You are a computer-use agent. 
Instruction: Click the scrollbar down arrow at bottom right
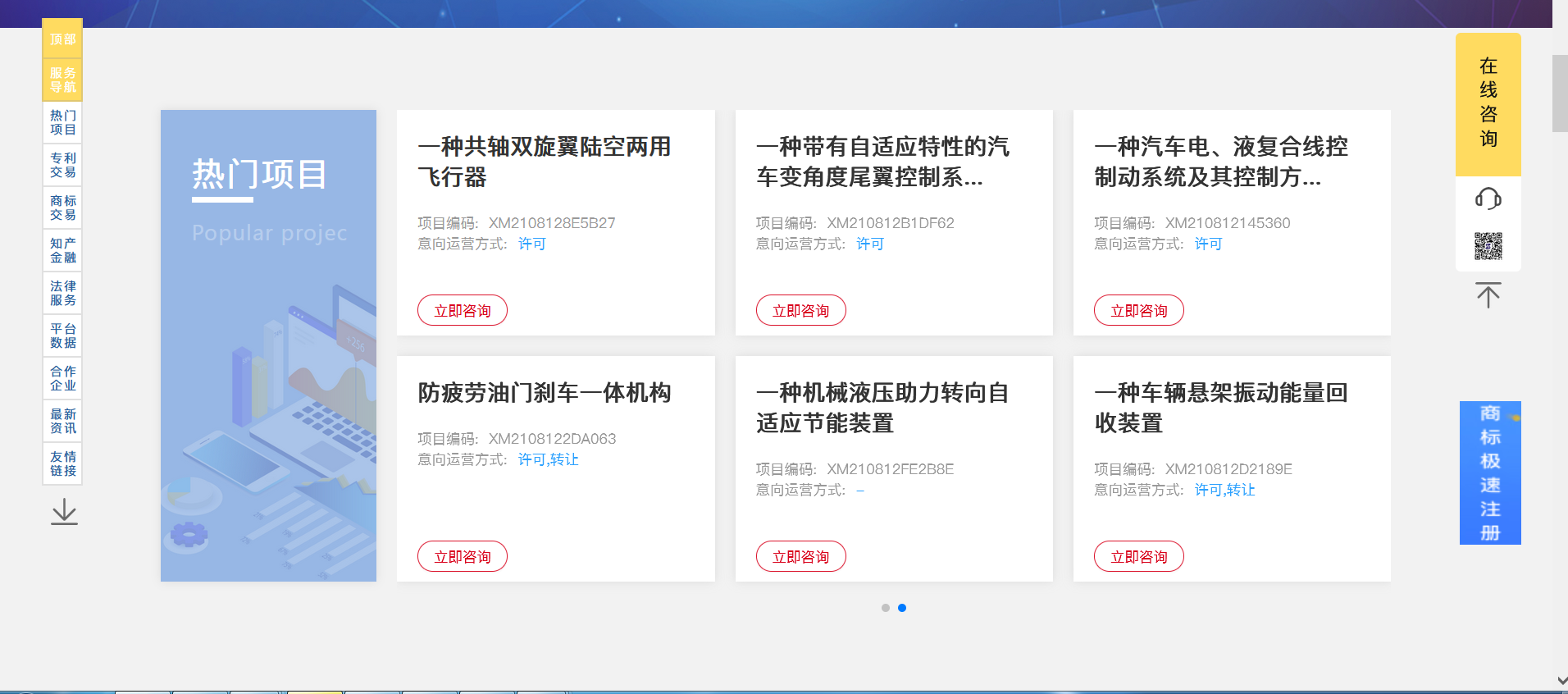(1561, 681)
